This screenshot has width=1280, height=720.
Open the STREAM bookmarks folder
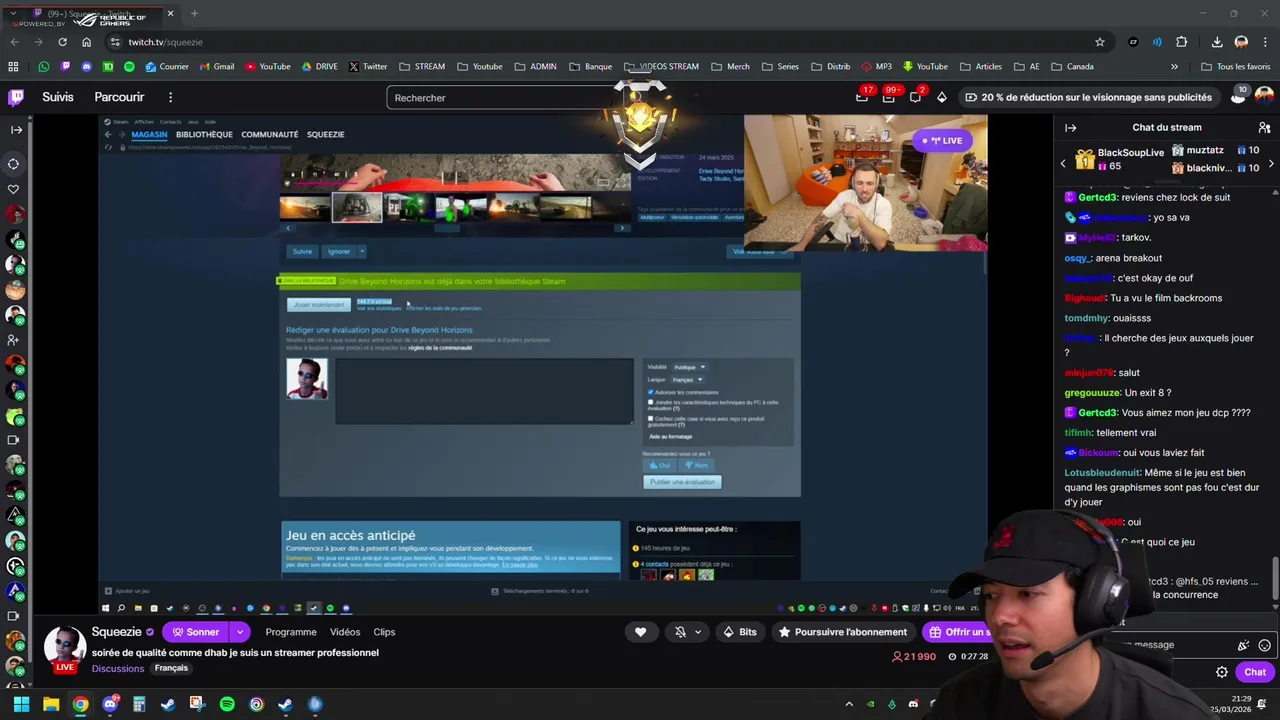pos(422,67)
